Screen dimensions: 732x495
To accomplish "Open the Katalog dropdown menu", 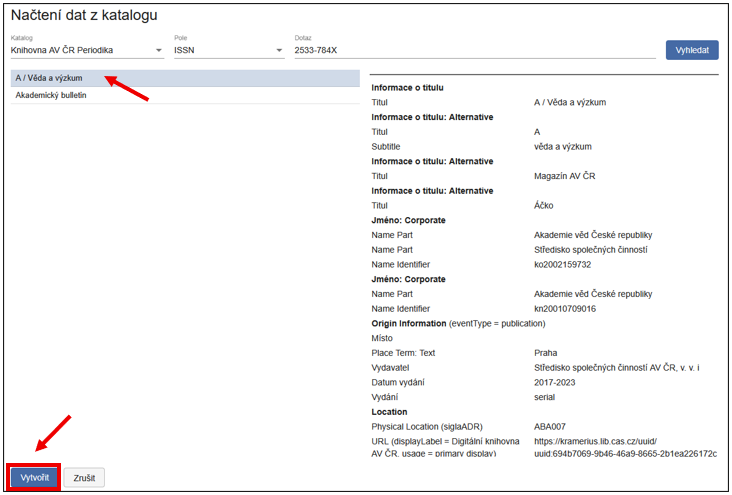I will coord(86,50).
